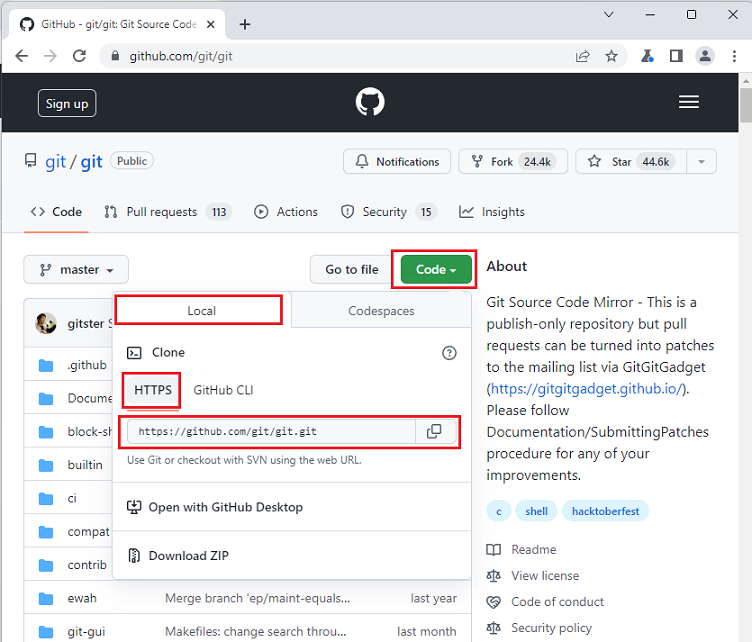Open the 'Merge branch ep/maint-equals' commit message
The image size is (752, 642).
click(x=257, y=598)
